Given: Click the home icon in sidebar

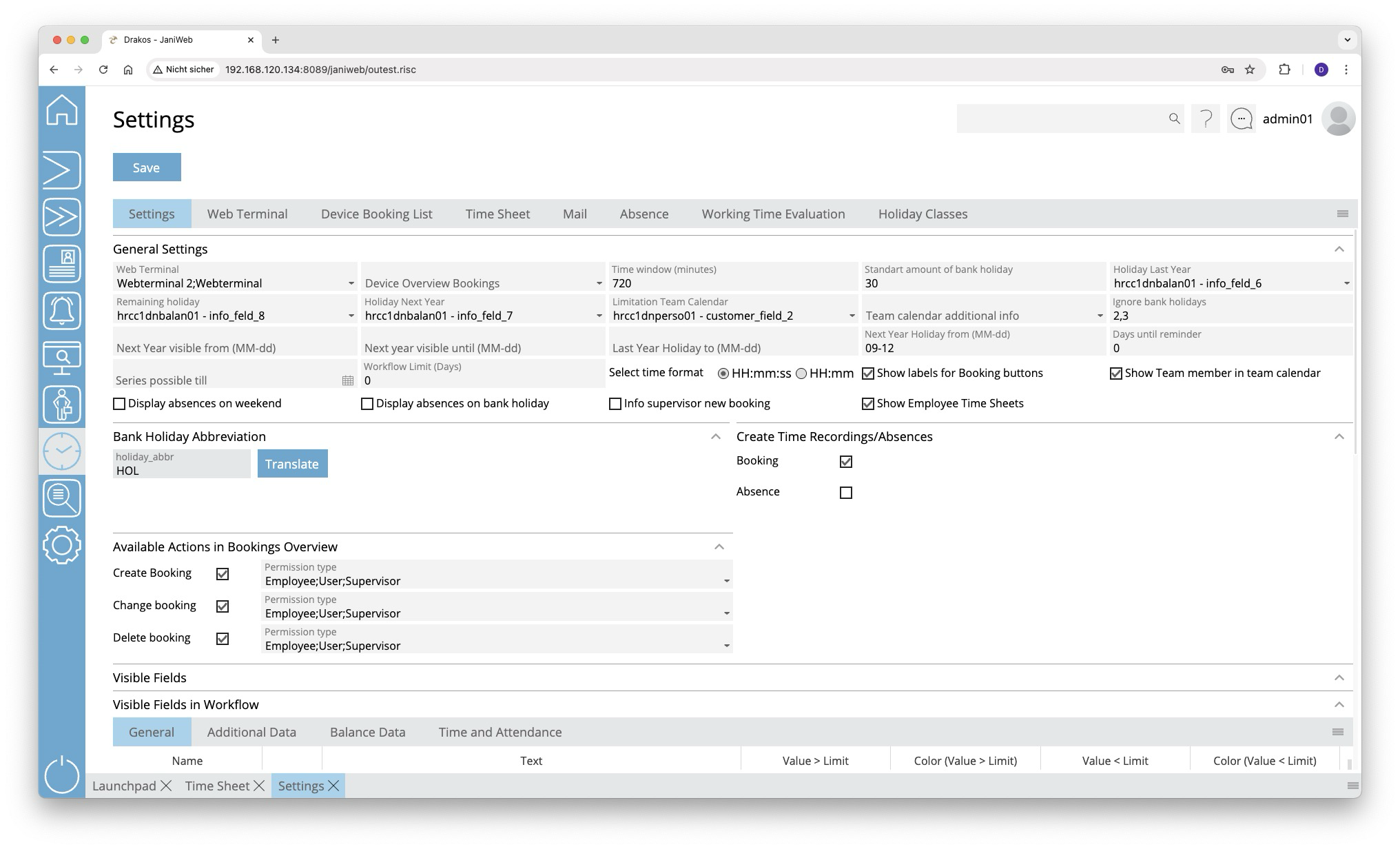Looking at the screenshot, I should [62, 110].
